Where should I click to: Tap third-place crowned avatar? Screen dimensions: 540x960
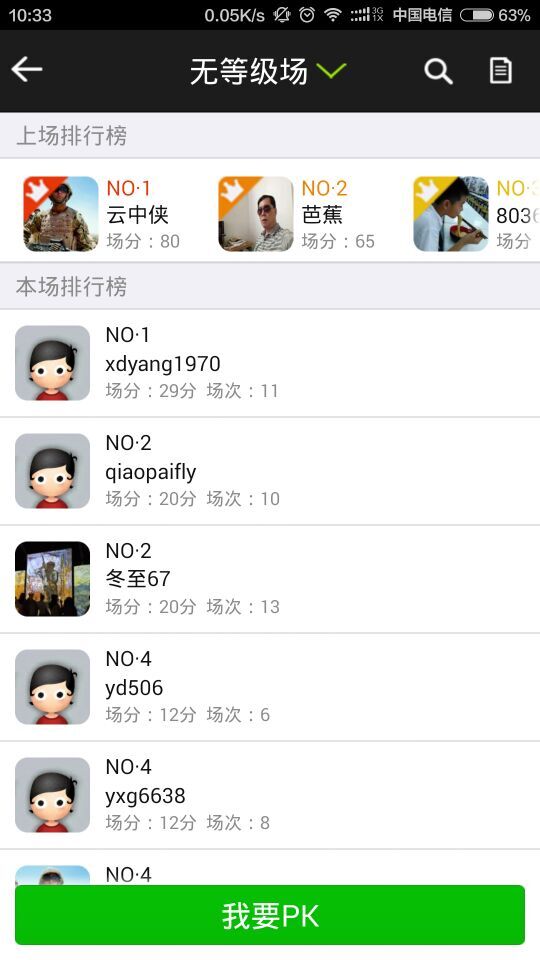click(x=451, y=214)
